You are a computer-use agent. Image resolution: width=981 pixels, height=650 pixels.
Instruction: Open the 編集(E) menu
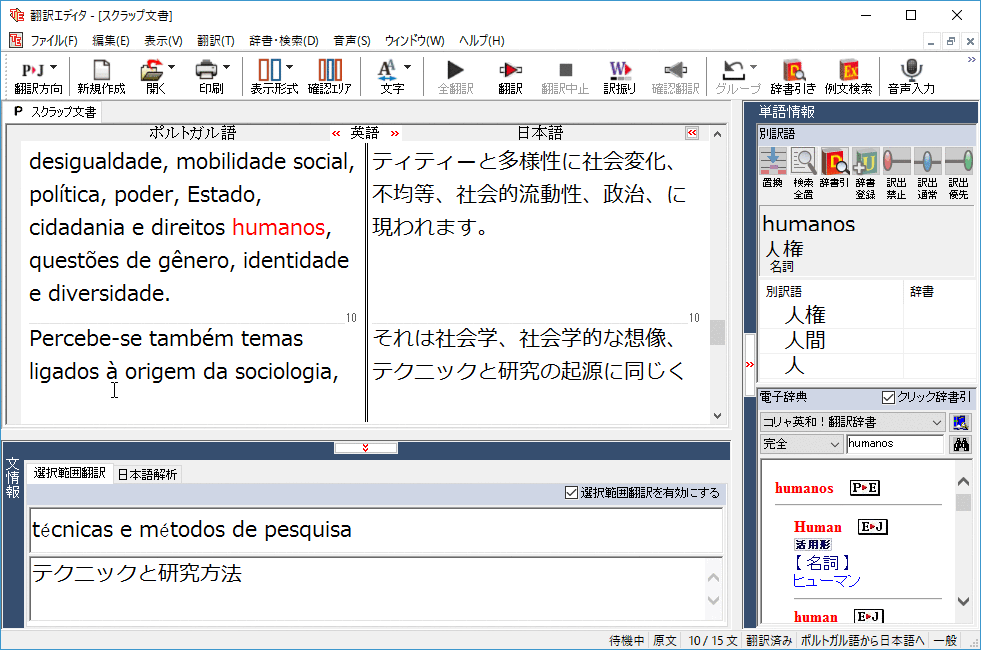(x=111, y=41)
